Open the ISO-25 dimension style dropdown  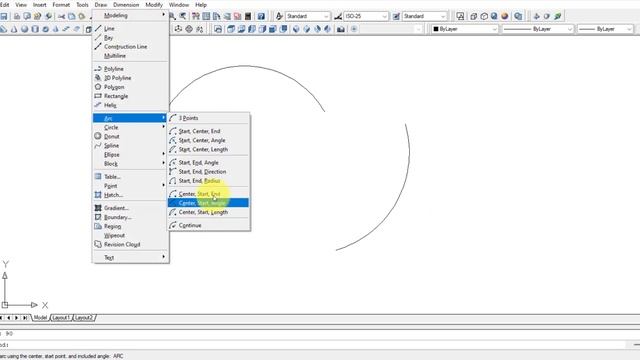pyautogui.click(x=366, y=16)
